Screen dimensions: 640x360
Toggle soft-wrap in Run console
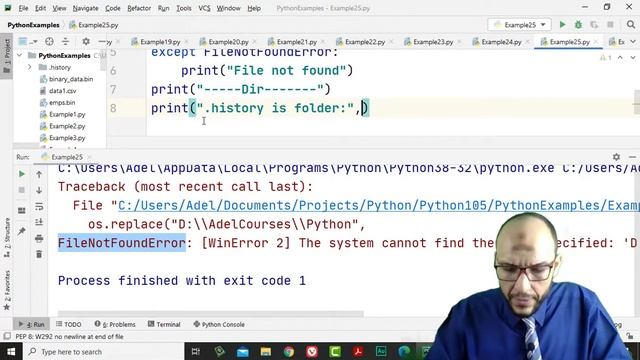(x=39, y=207)
